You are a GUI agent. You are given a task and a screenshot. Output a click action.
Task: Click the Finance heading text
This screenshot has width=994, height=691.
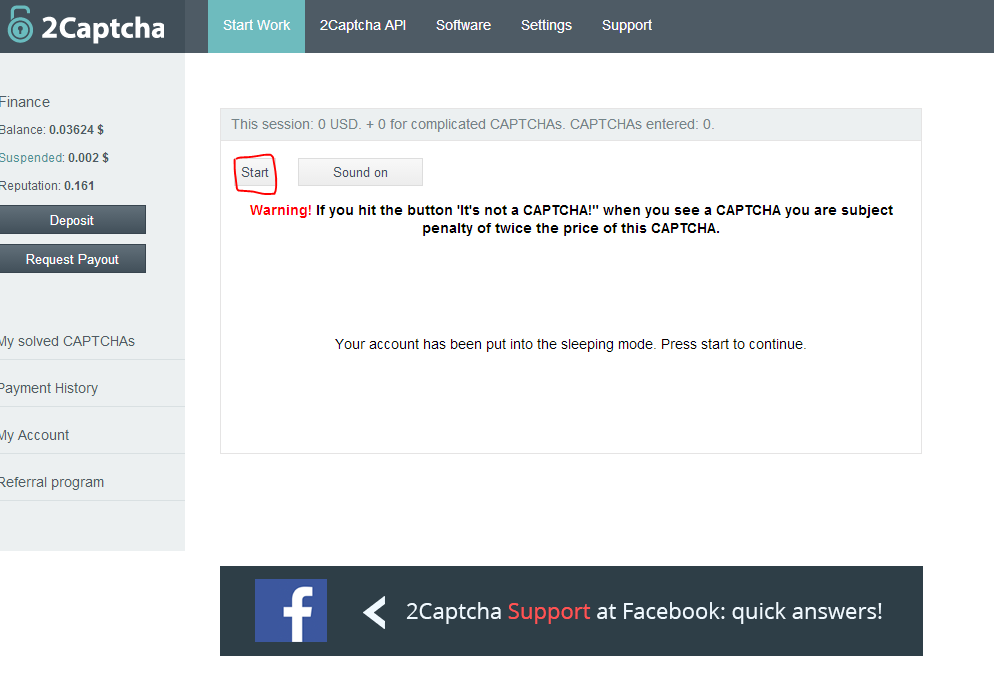point(25,102)
